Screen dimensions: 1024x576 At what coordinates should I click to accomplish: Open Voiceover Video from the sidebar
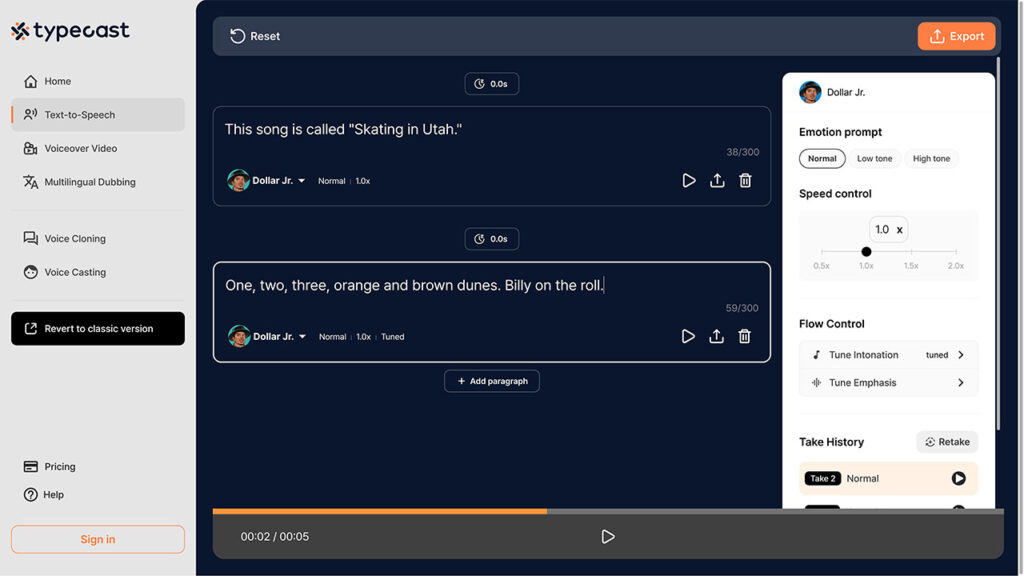pyautogui.click(x=82, y=148)
